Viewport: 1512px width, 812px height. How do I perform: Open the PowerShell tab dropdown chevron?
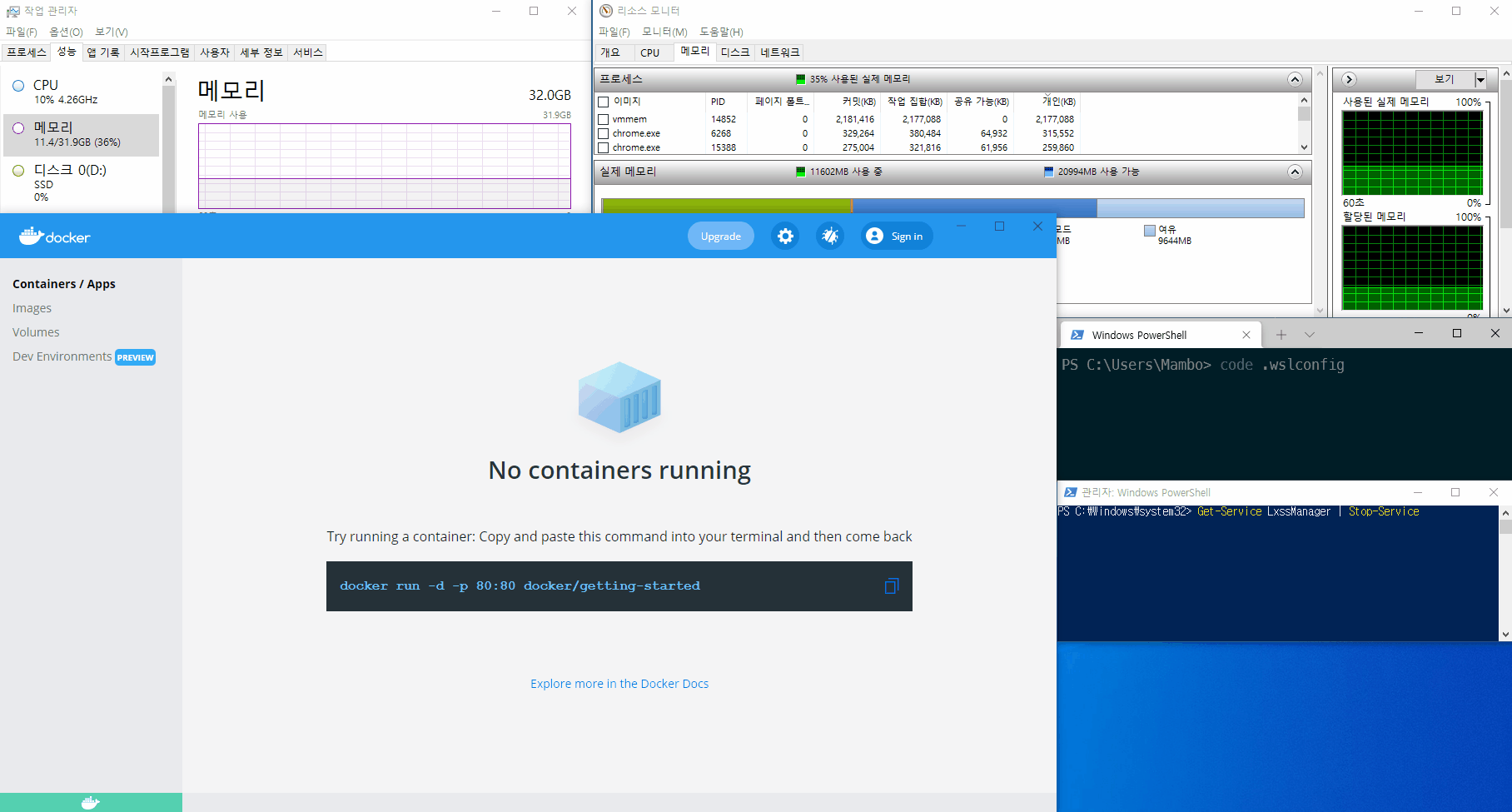pos(1310,335)
